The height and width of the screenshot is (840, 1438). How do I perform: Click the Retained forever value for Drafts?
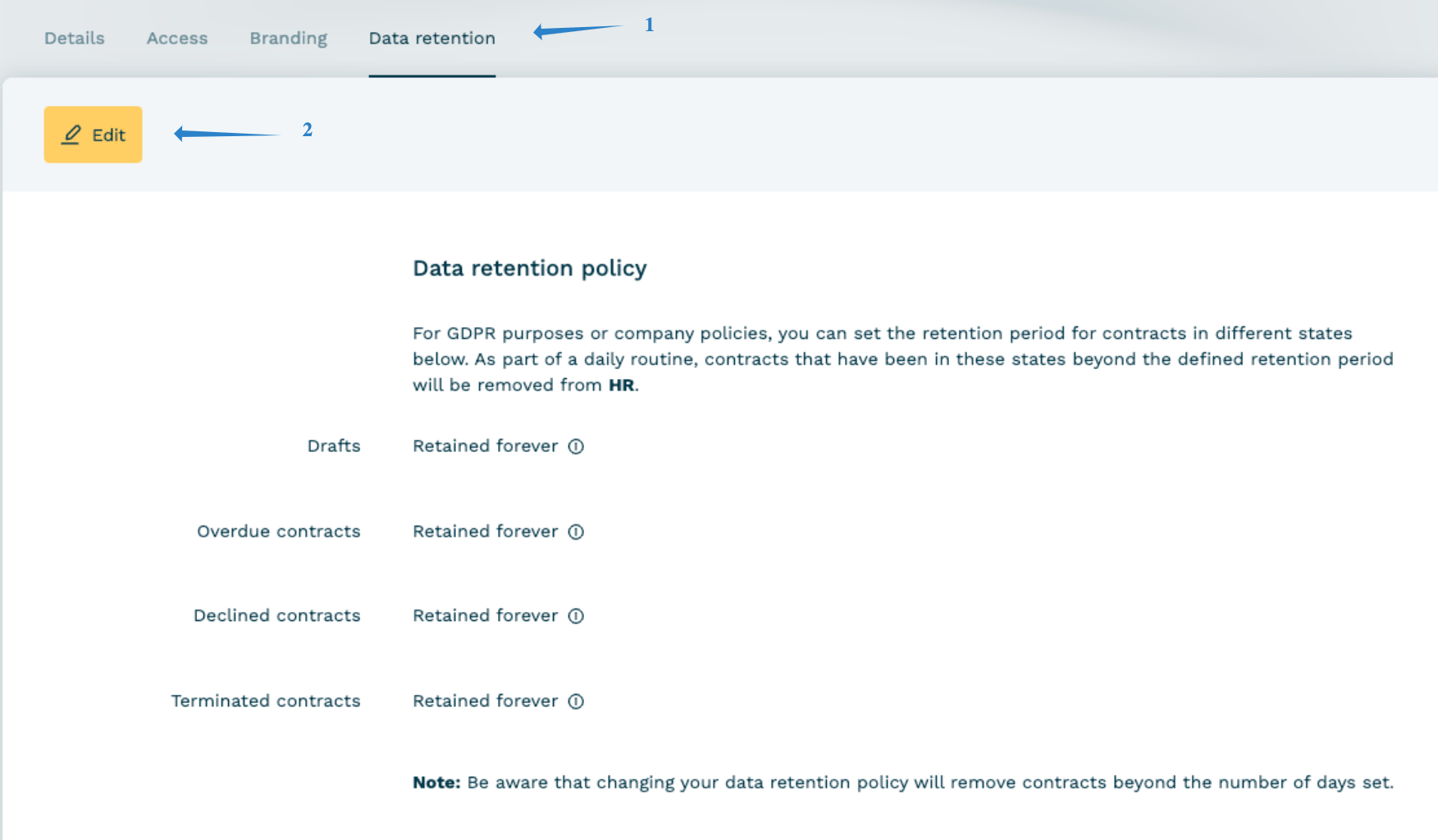(x=485, y=446)
